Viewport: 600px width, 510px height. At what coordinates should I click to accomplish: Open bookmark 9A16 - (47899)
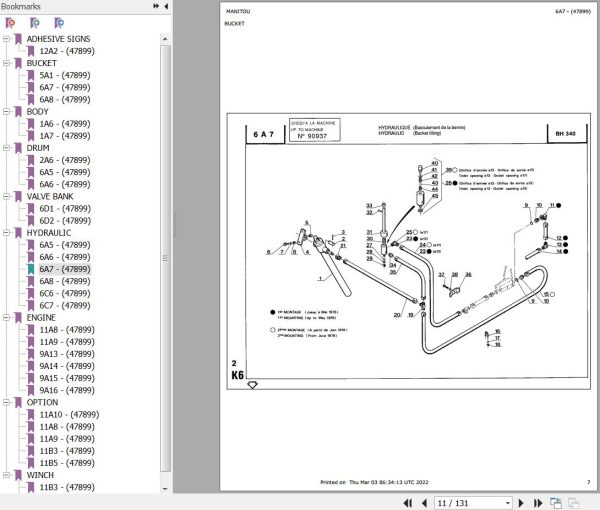pos(67,390)
